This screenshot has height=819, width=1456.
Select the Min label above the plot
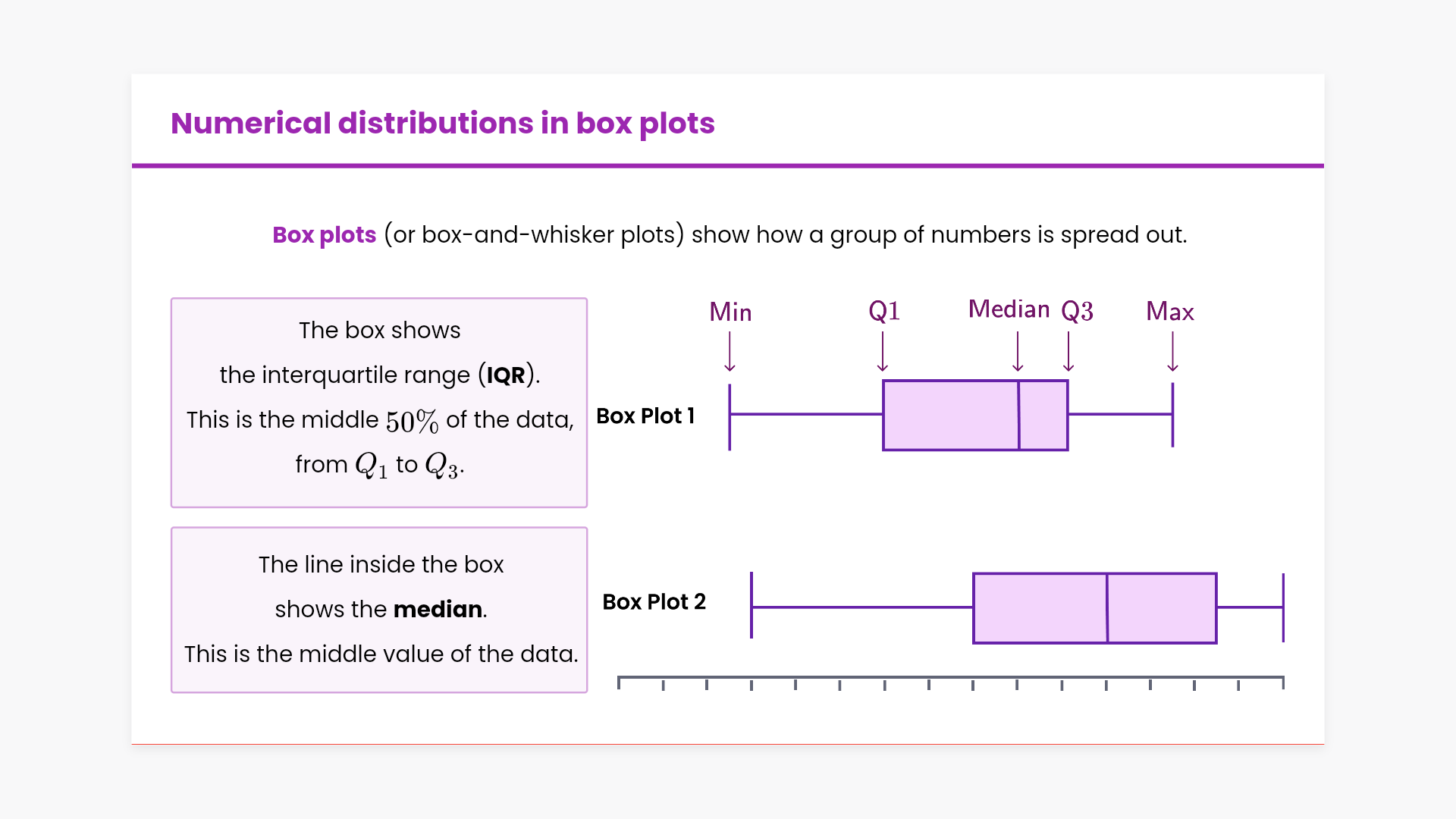[x=730, y=312]
